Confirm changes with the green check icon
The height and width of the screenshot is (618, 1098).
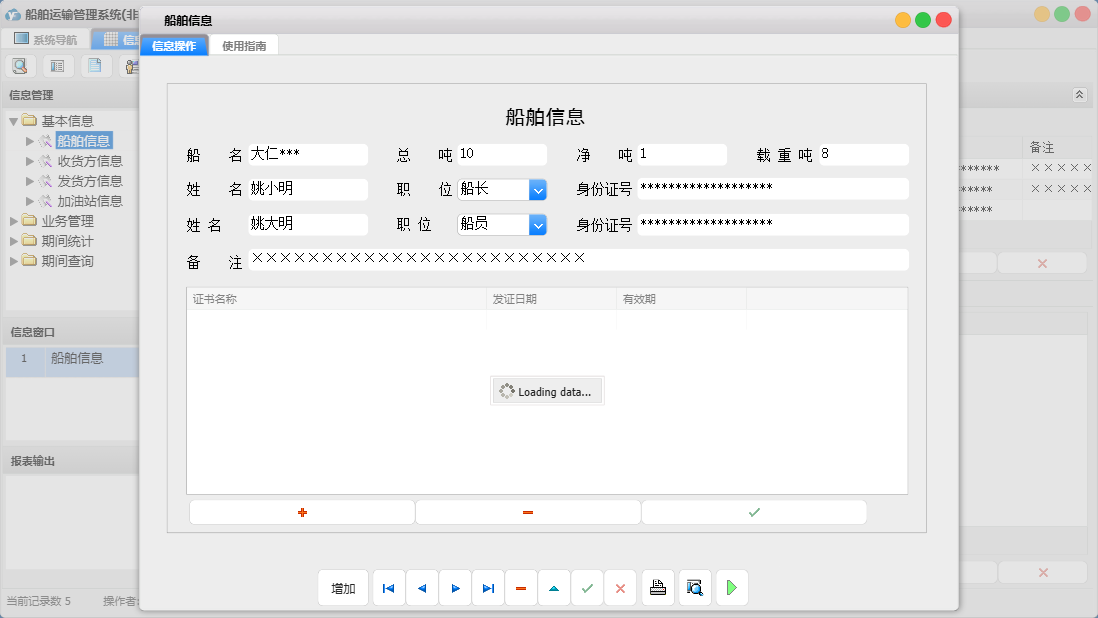[587, 588]
